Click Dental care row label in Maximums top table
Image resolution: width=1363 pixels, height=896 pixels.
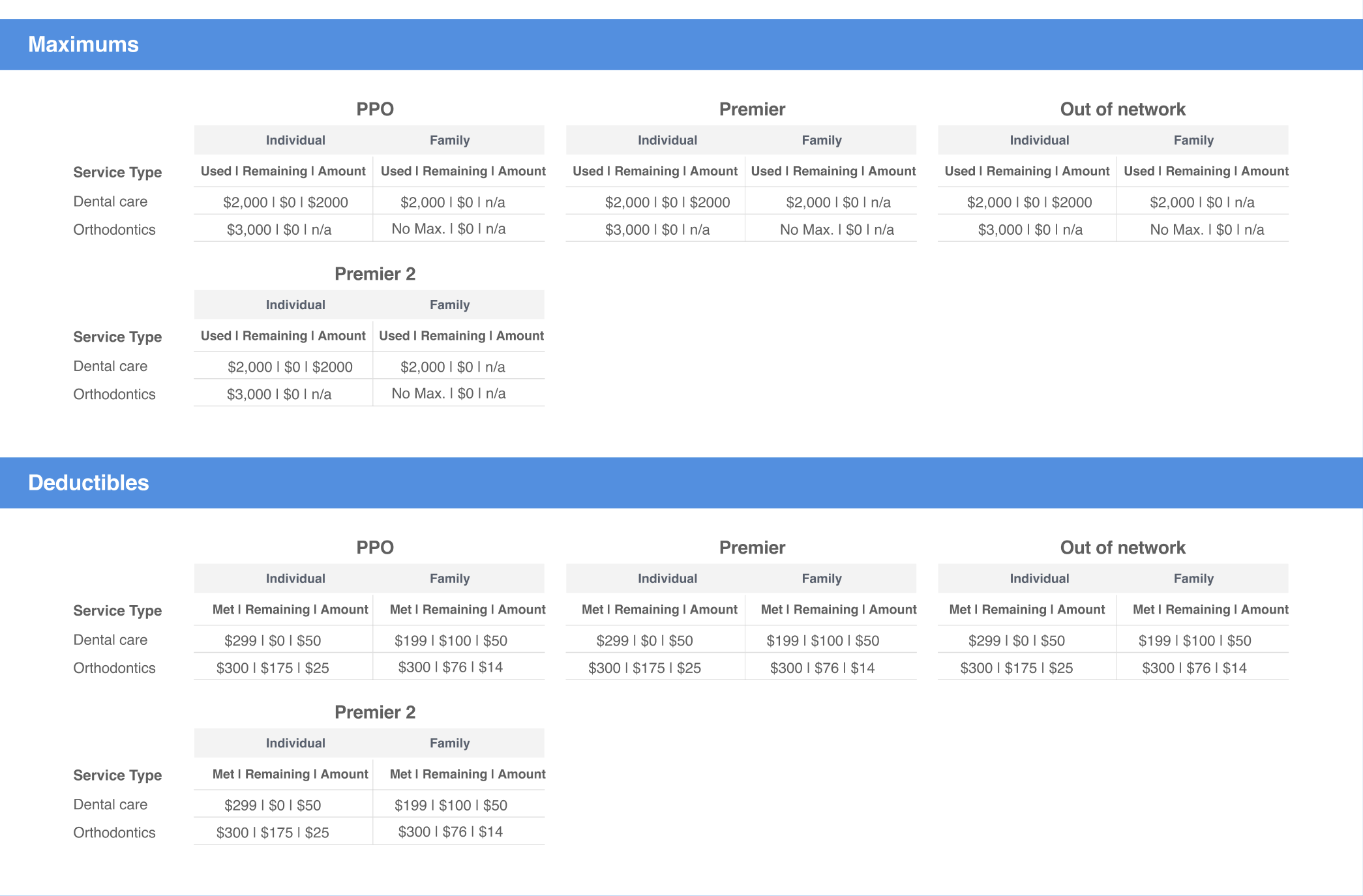pos(110,202)
